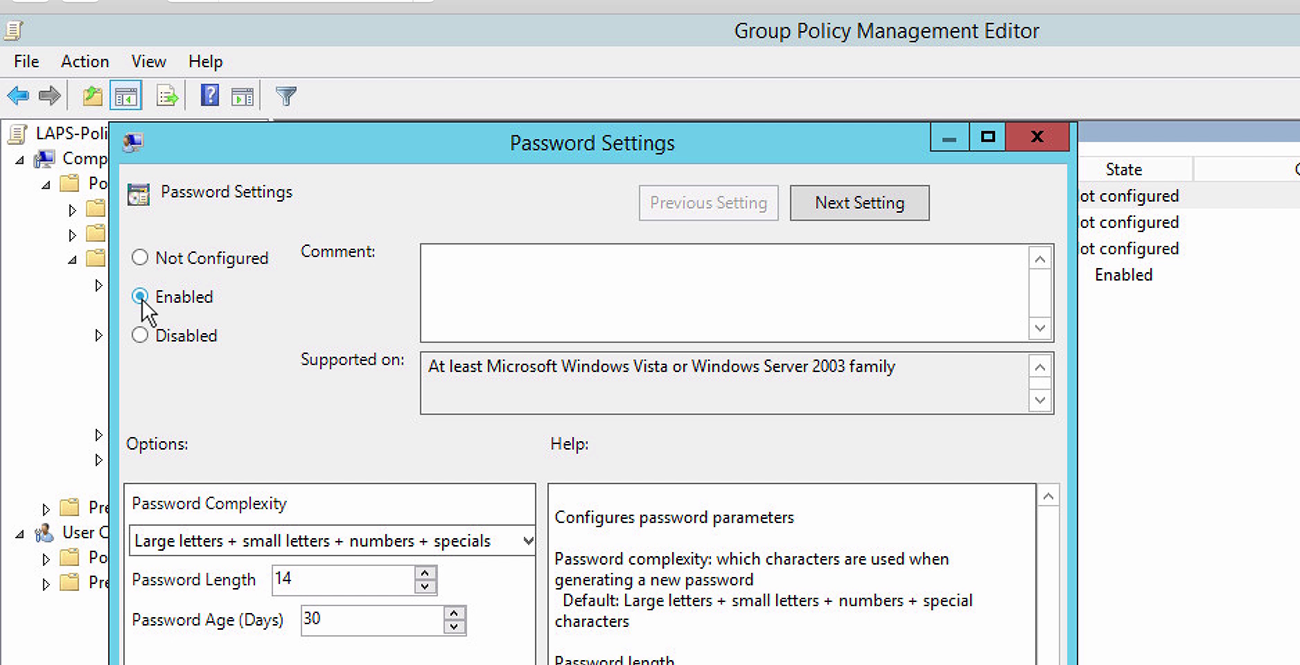Select the Not Configured radio button

(x=140, y=257)
